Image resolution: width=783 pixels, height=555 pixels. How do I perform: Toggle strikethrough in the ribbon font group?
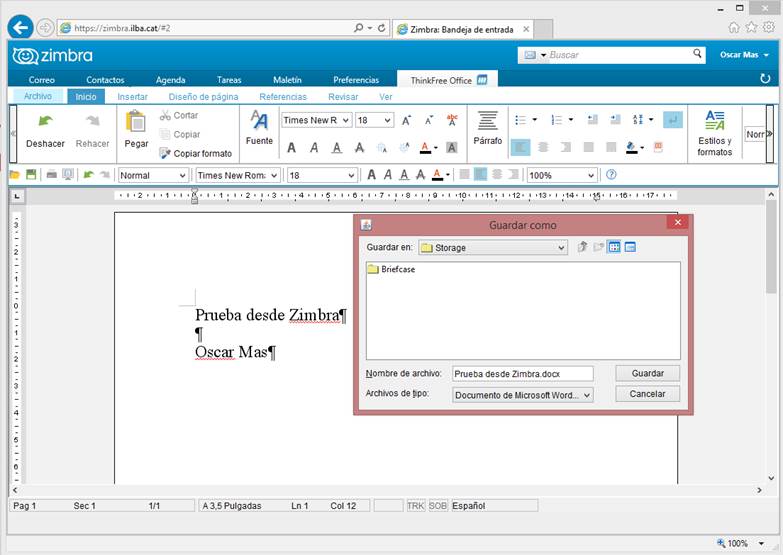tap(360, 147)
